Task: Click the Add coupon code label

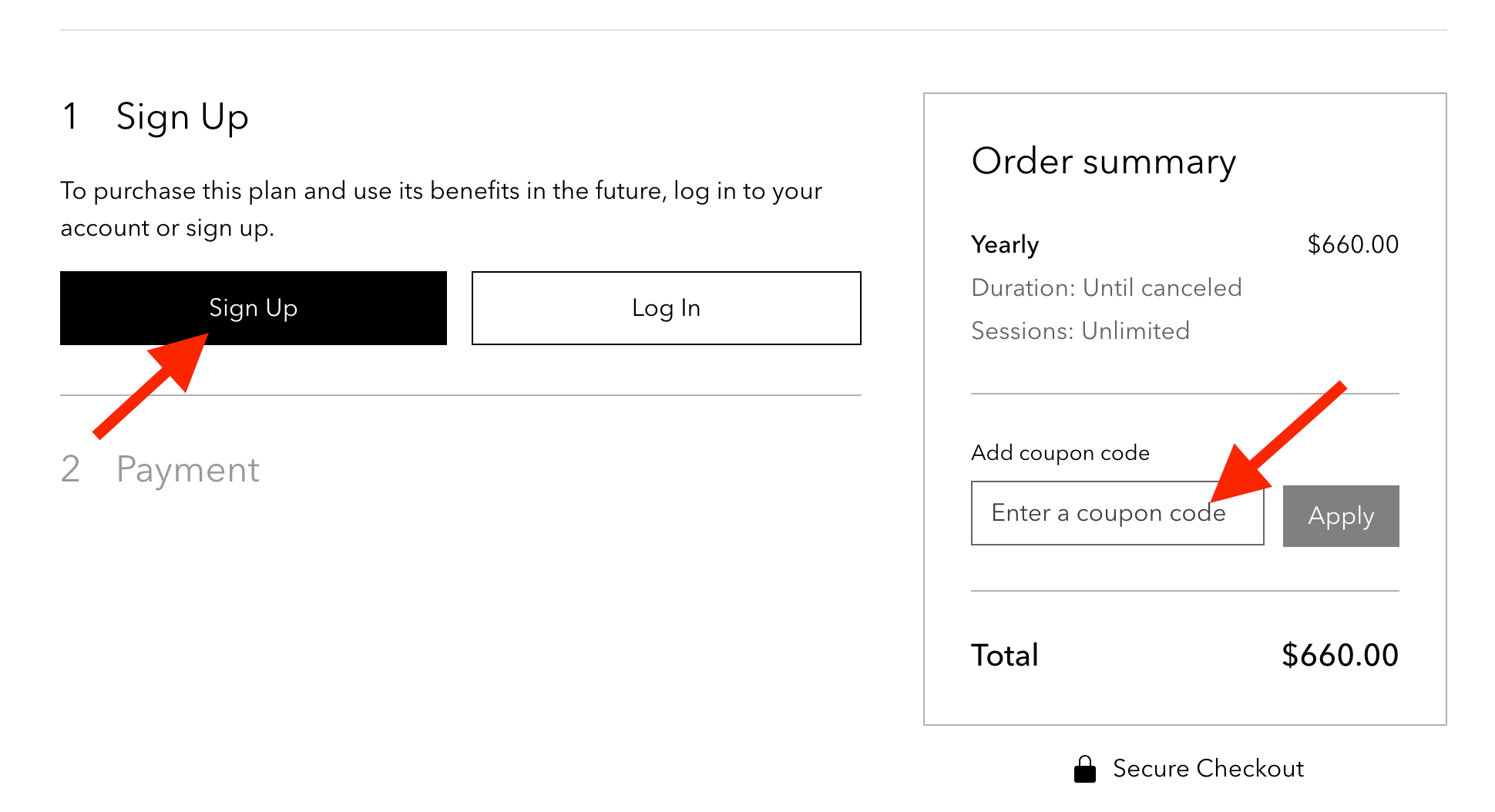Action: pos(1060,453)
